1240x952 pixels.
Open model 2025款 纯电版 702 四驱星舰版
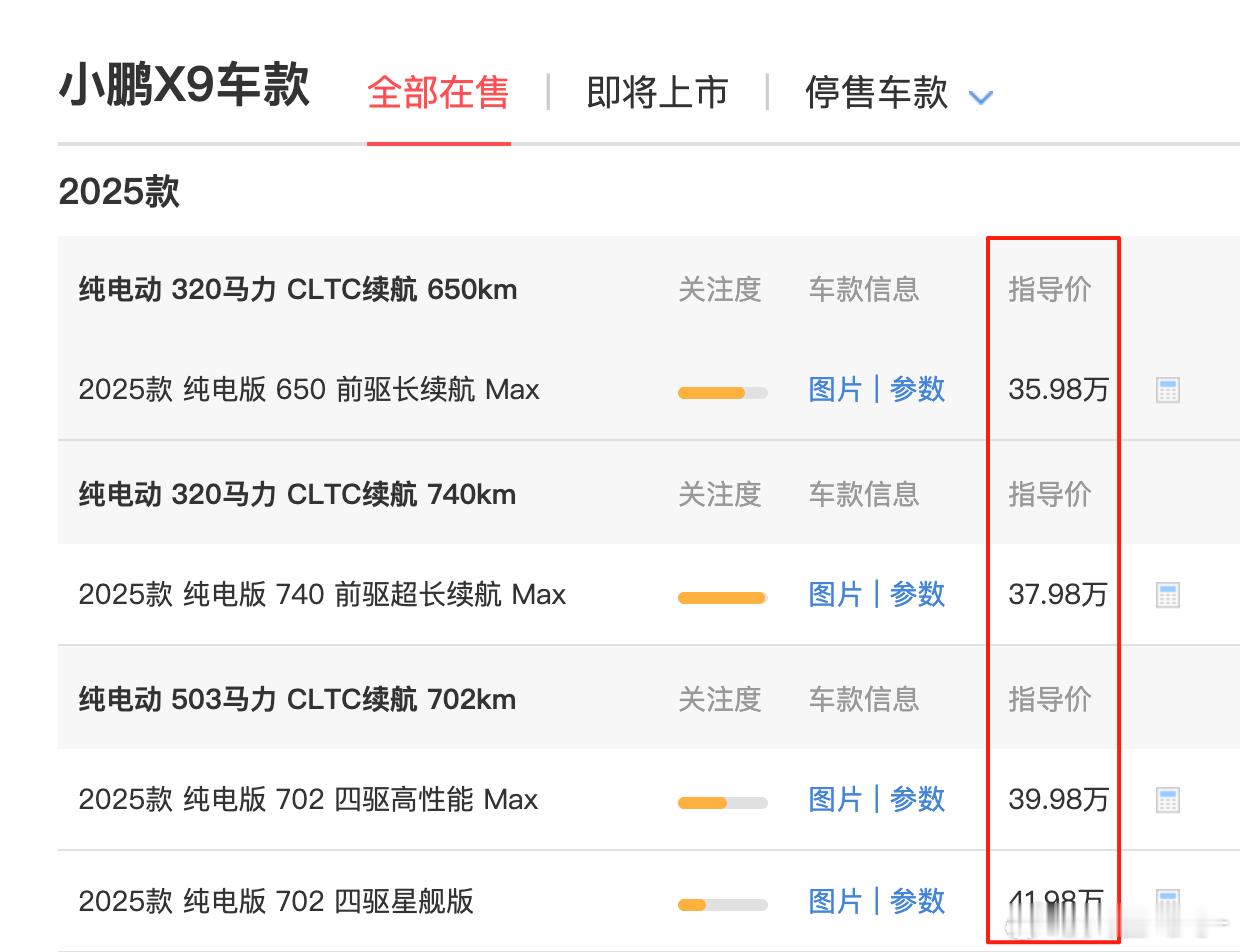pos(276,901)
